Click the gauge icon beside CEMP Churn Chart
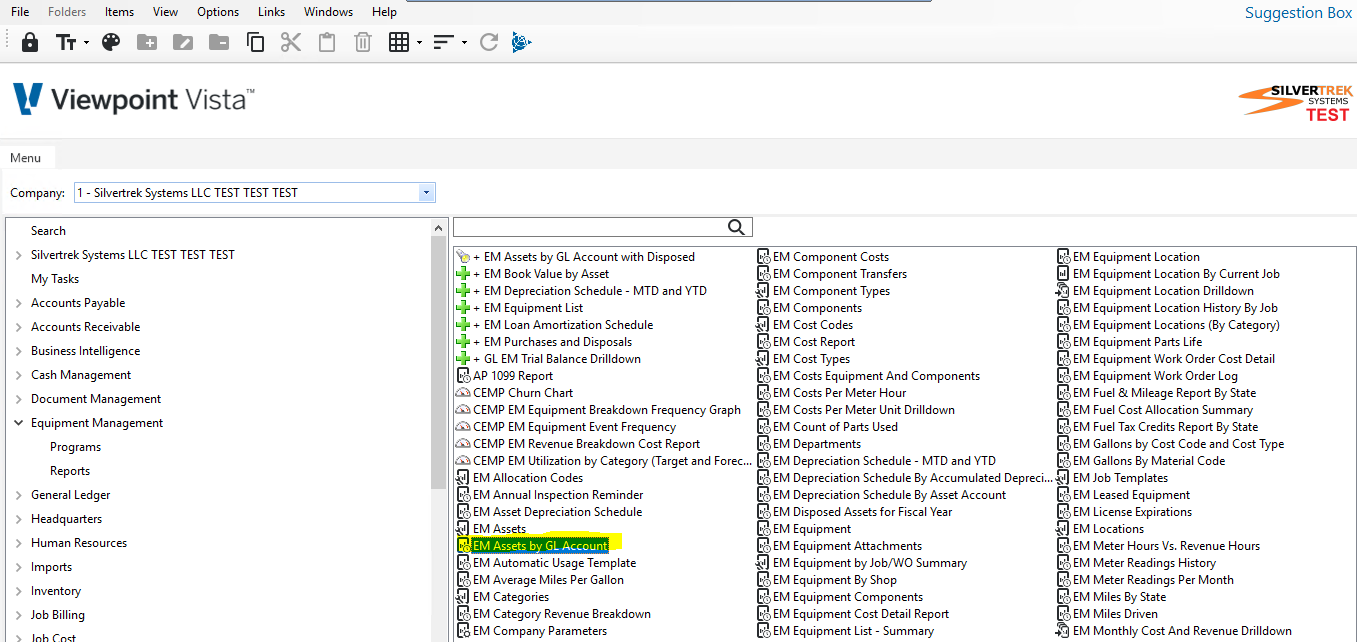This screenshot has height=642, width=1357. (463, 393)
